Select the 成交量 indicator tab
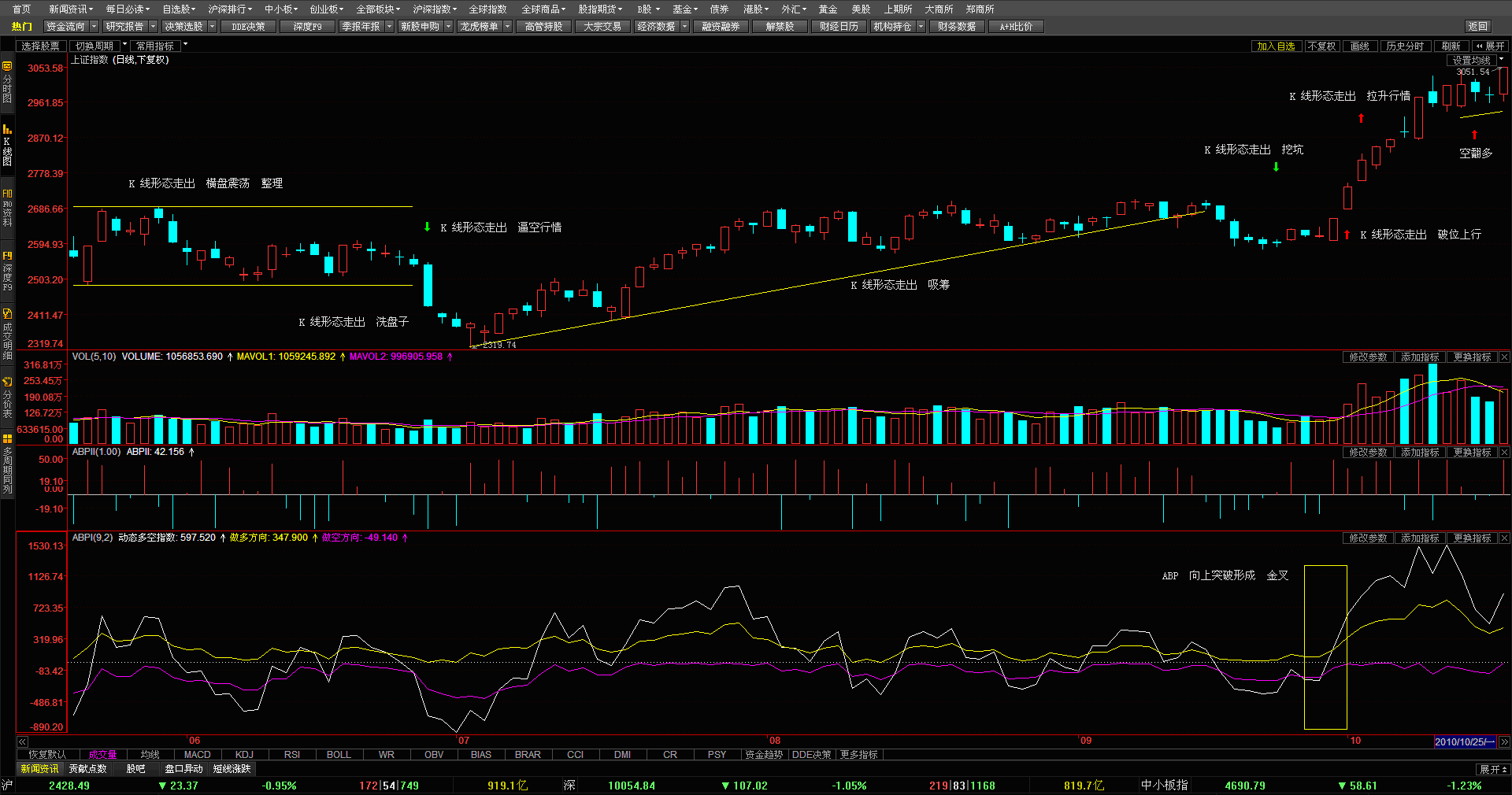The image size is (1512, 795). pos(102,755)
